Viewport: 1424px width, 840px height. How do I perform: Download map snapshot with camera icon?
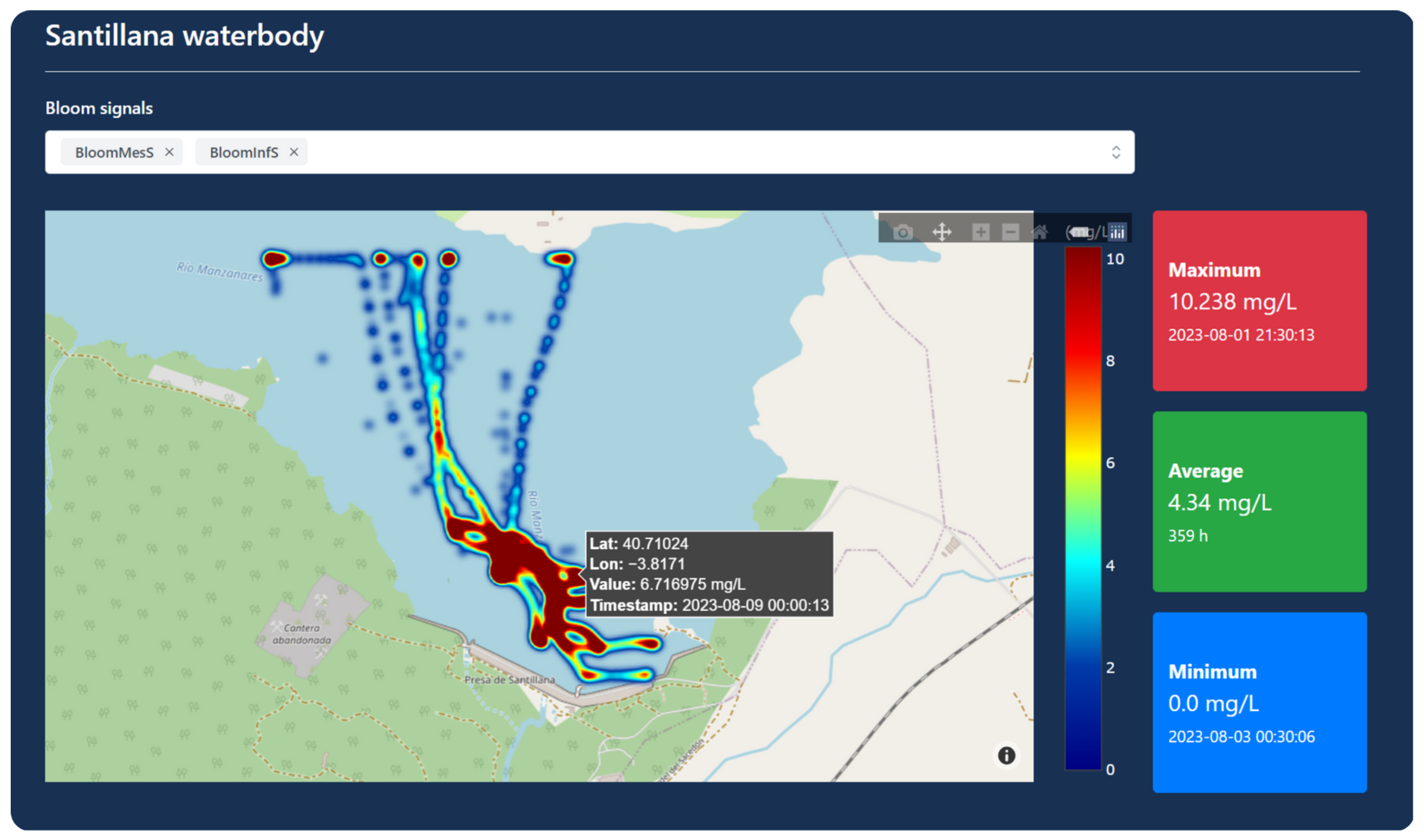903,232
